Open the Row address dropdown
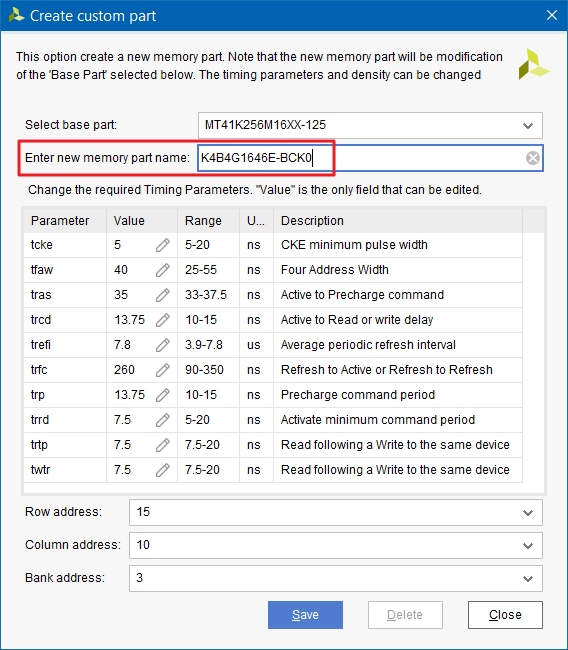 tap(336, 512)
